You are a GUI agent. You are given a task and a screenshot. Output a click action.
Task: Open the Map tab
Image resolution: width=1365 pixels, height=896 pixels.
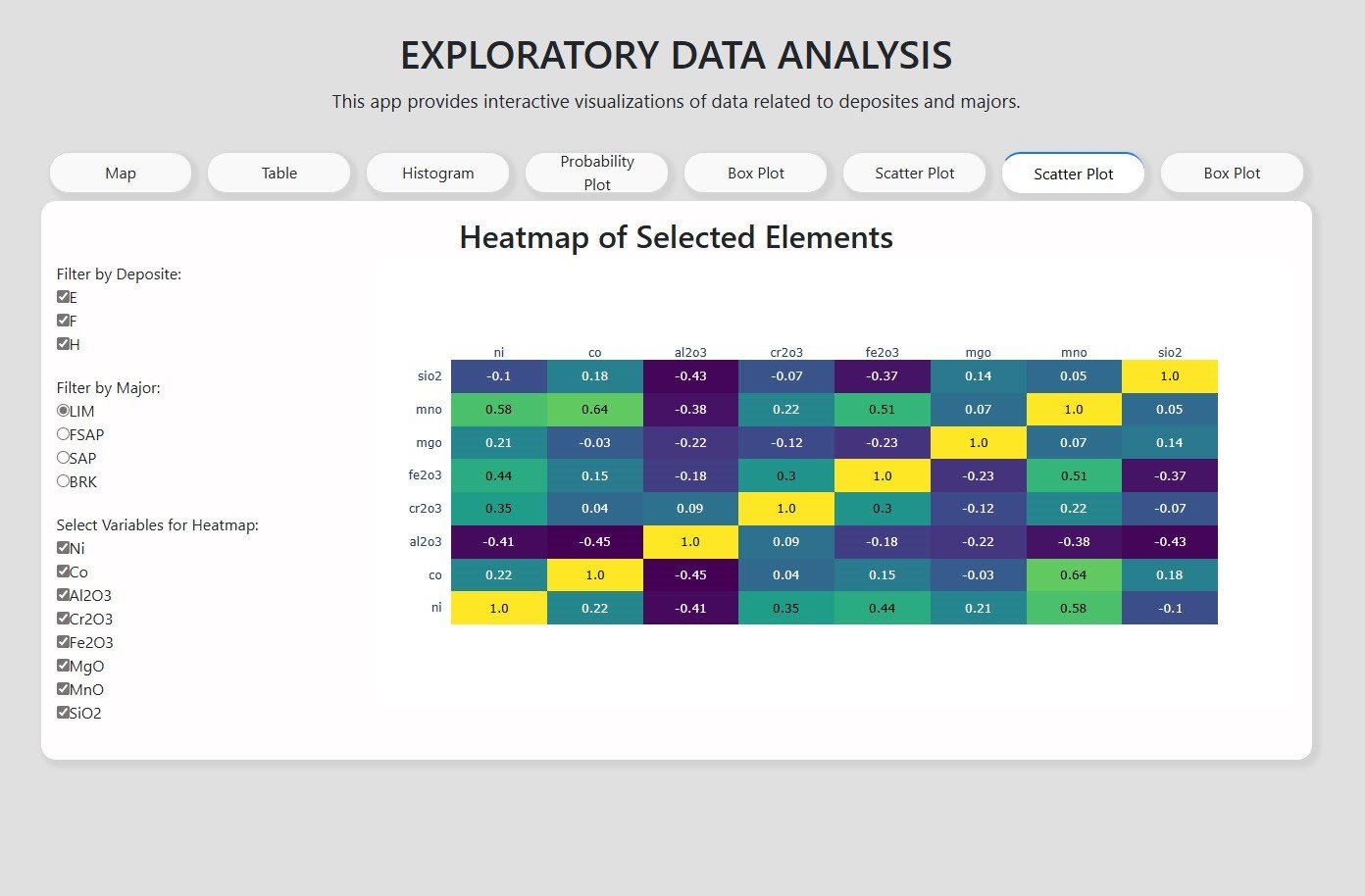coord(121,174)
